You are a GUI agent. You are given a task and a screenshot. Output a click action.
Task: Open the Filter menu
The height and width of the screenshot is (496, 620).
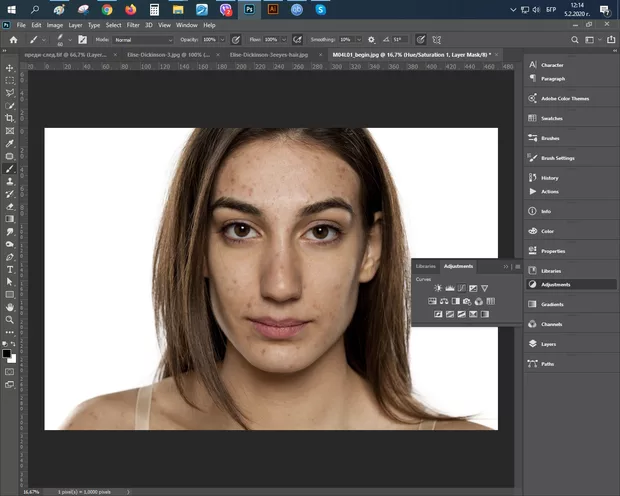point(133,24)
